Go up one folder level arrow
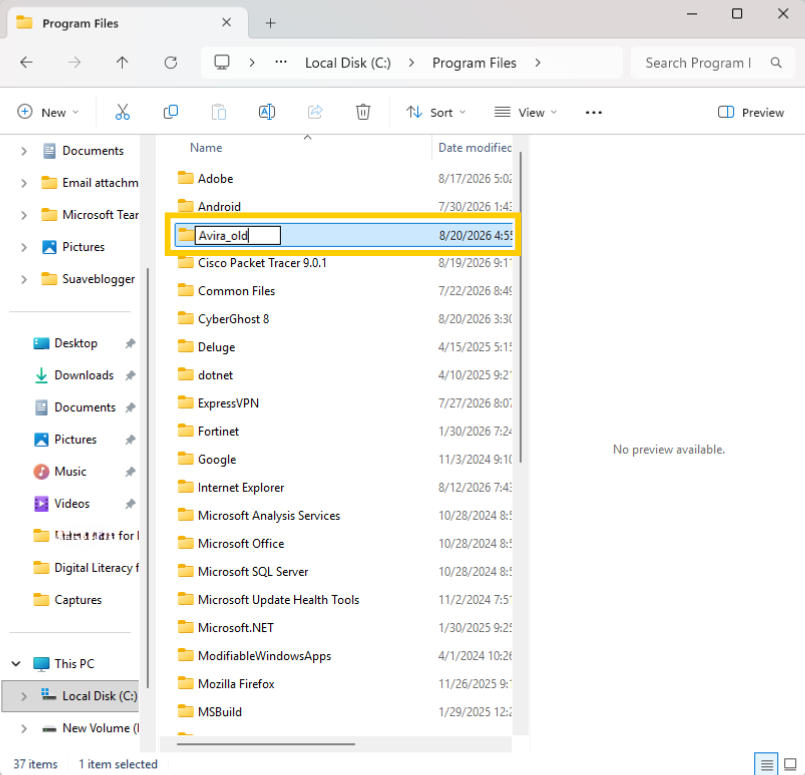Viewport: 805px width, 775px height. (122, 63)
